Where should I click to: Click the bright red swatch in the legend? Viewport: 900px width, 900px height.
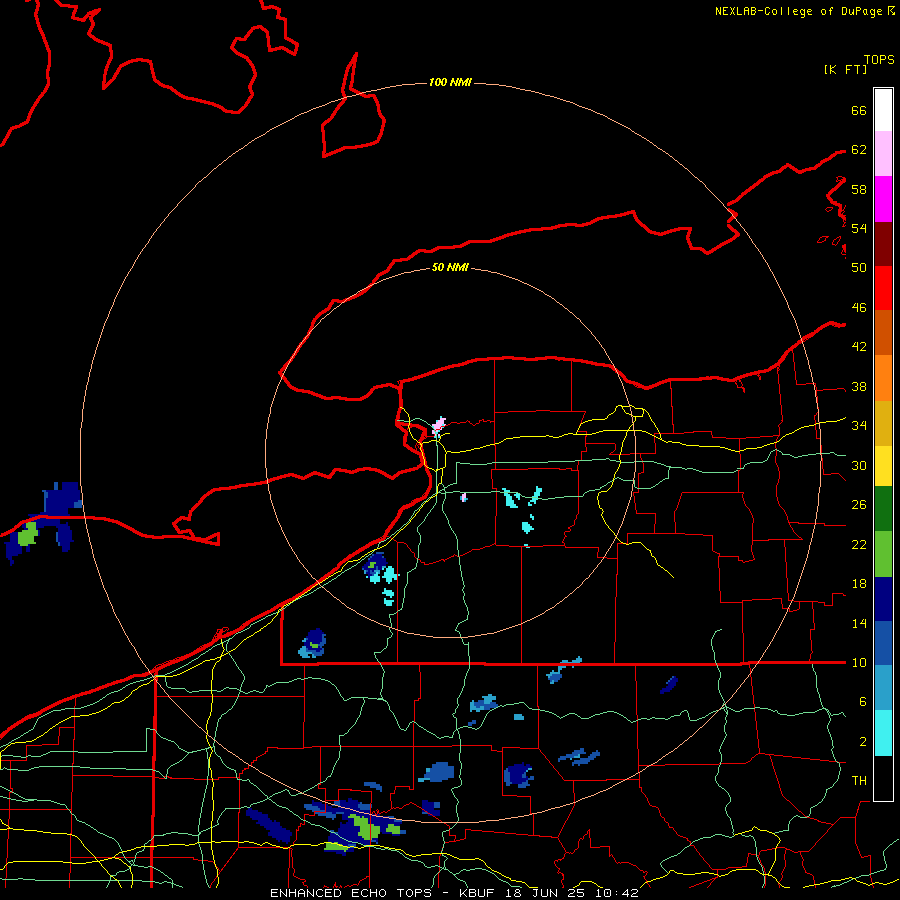(x=883, y=288)
